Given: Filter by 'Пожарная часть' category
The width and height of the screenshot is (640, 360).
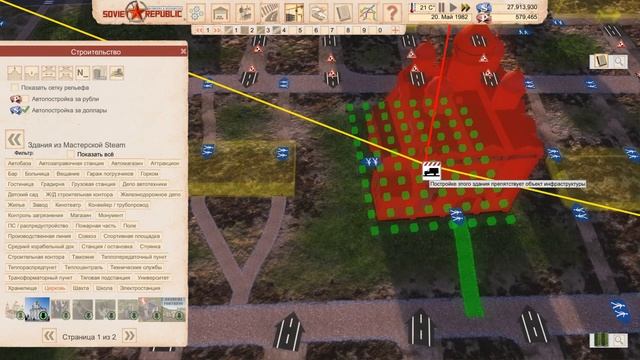Looking at the screenshot, I should tap(96, 226).
